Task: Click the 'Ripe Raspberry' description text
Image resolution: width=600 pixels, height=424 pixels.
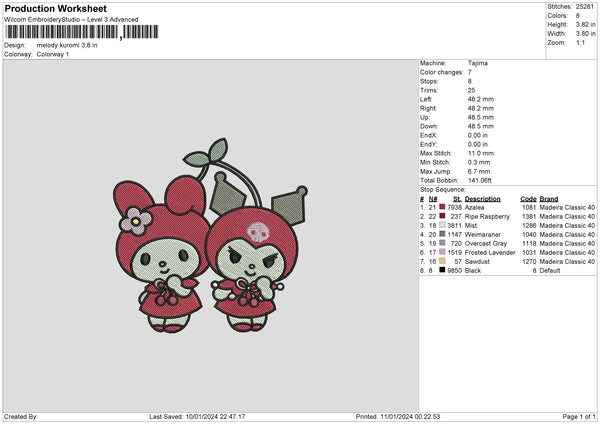Action: (x=487, y=217)
